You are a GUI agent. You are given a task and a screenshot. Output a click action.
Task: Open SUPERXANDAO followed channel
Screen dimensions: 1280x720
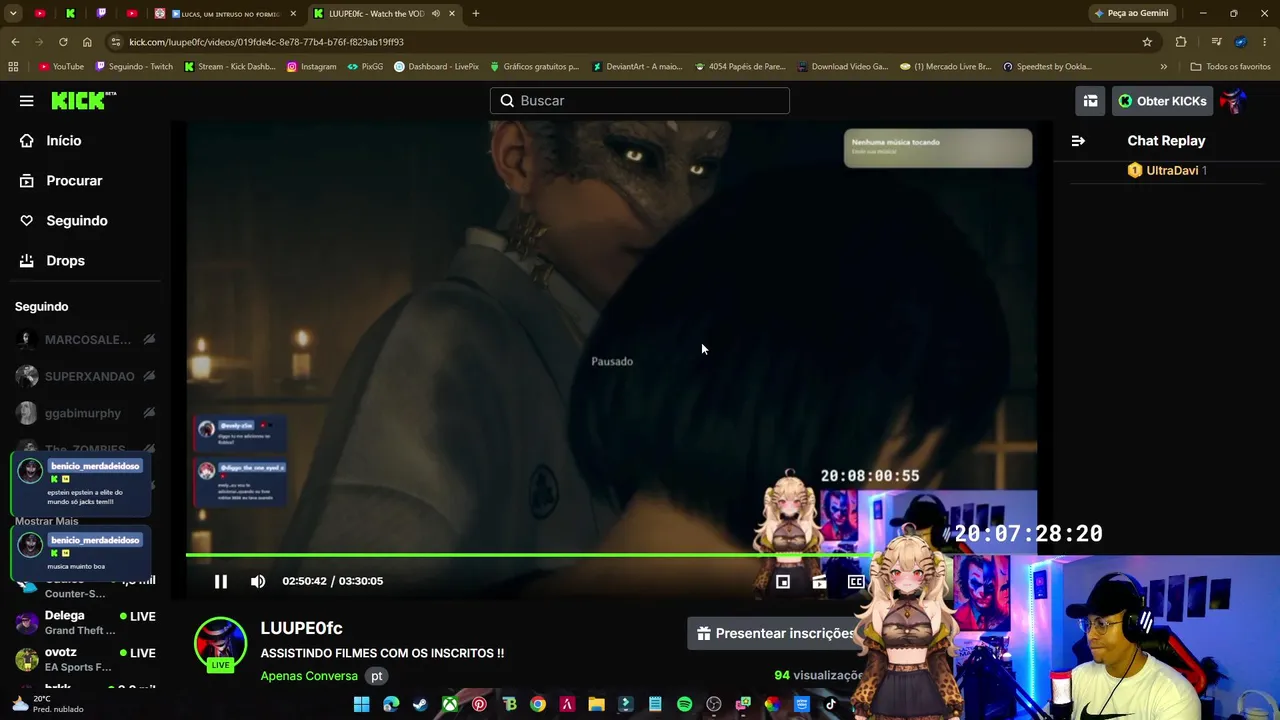click(x=85, y=377)
